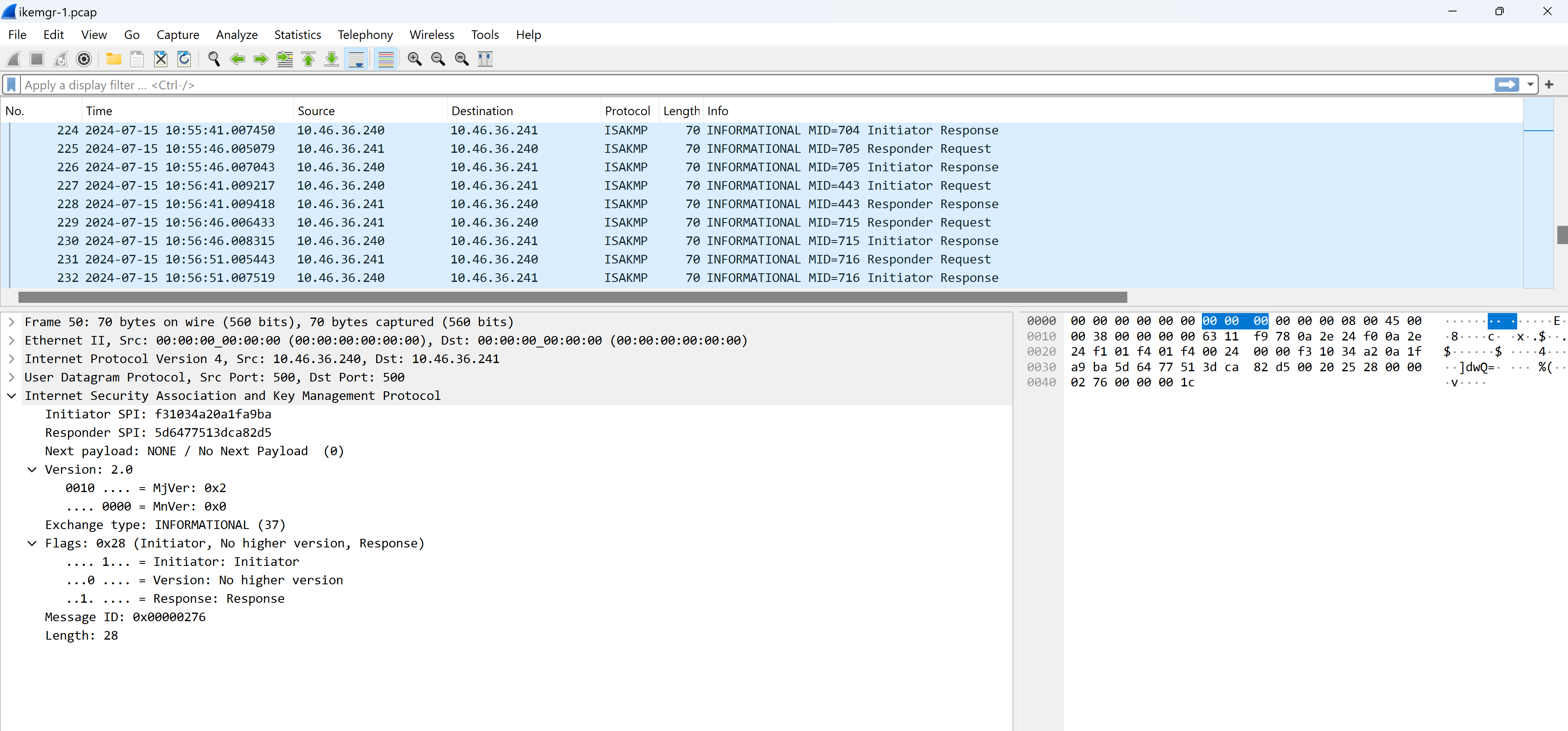Open the Statistics menu
Viewport: 1568px width, 731px height.
coord(297,35)
